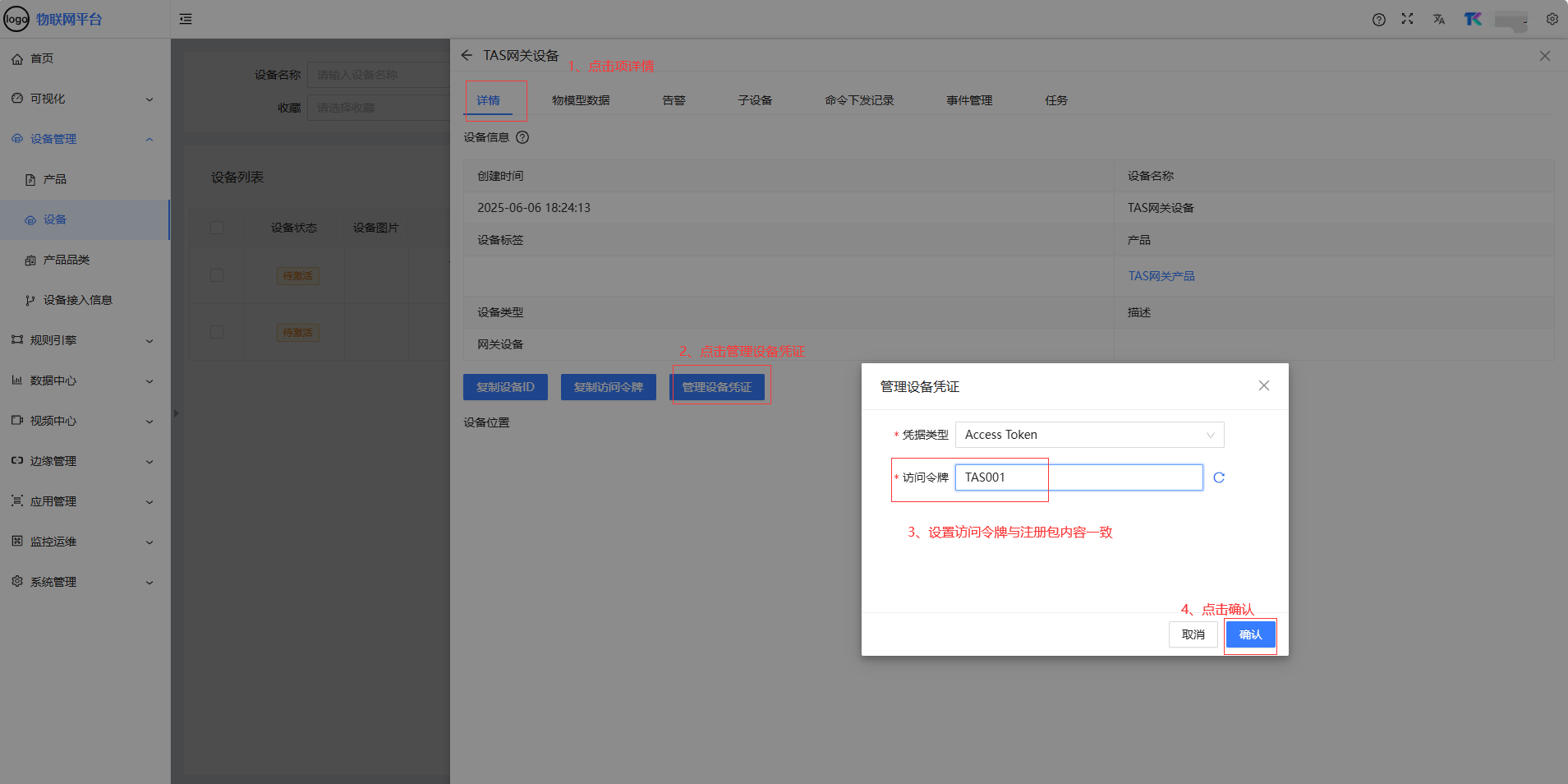Open the language translation icon

tap(1439, 19)
